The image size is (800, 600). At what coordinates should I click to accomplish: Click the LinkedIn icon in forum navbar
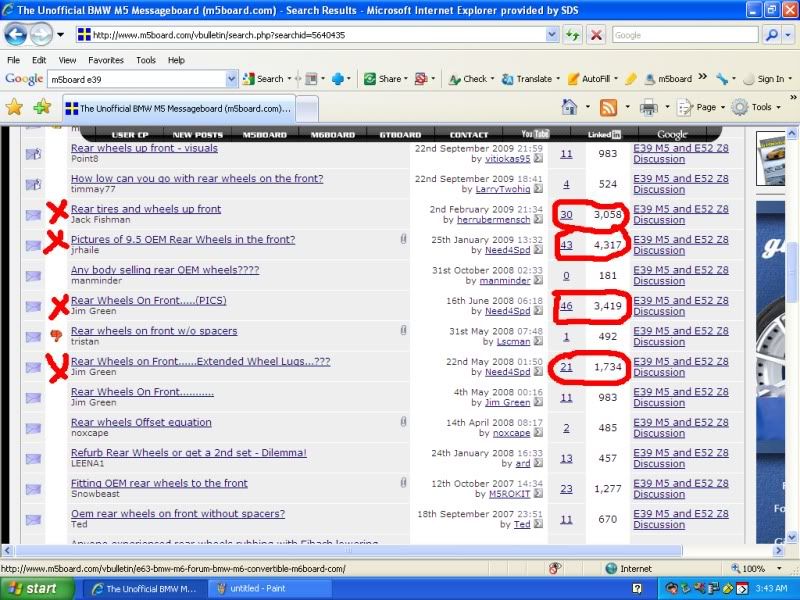pyautogui.click(x=604, y=135)
